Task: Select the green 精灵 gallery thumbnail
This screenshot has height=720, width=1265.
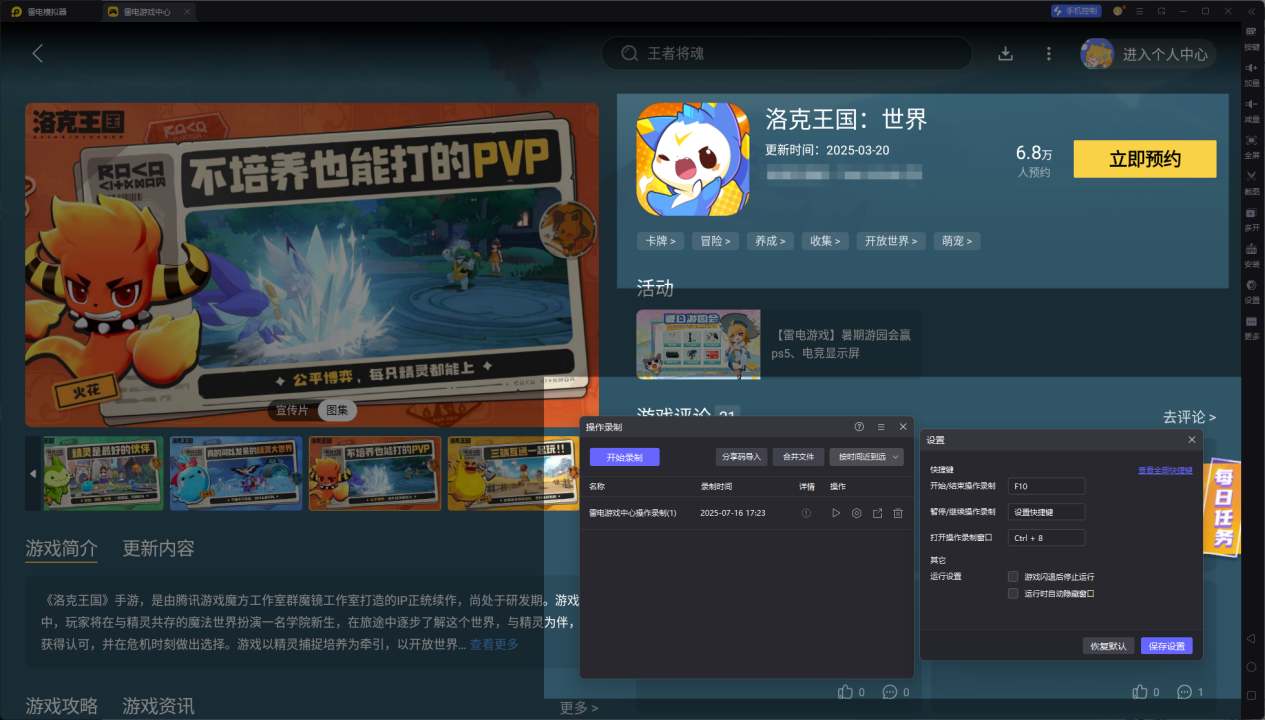Action: [103, 473]
